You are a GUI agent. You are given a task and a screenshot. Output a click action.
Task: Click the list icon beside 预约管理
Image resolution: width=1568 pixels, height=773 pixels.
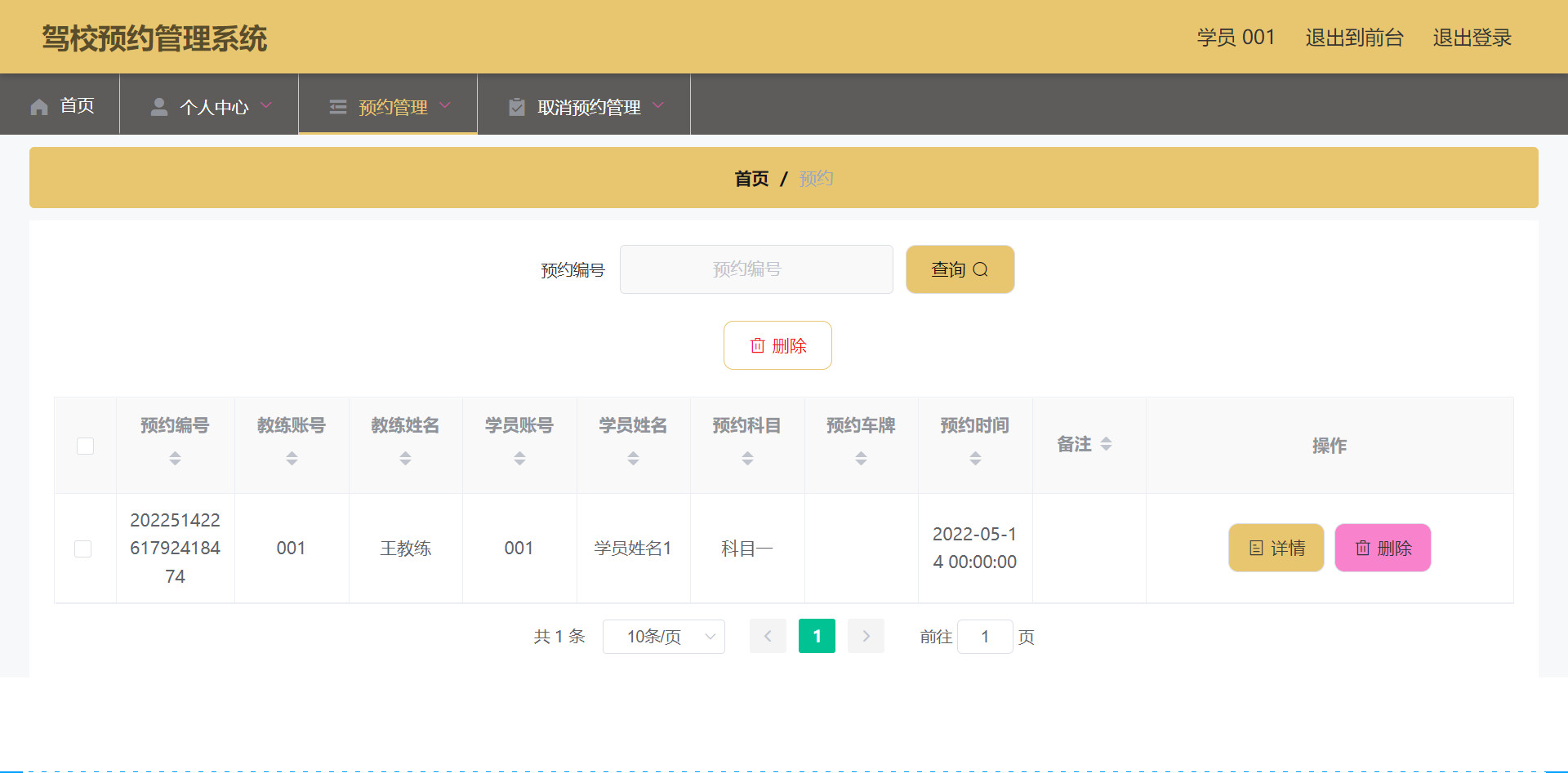click(338, 105)
